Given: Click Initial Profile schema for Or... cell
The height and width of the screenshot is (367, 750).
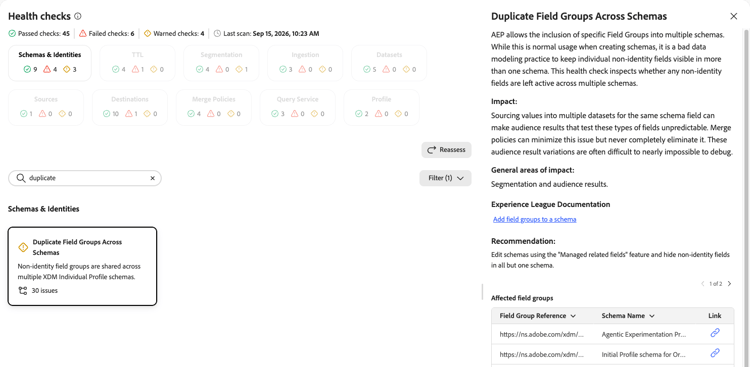Looking at the screenshot, I should pyautogui.click(x=644, y=355).
